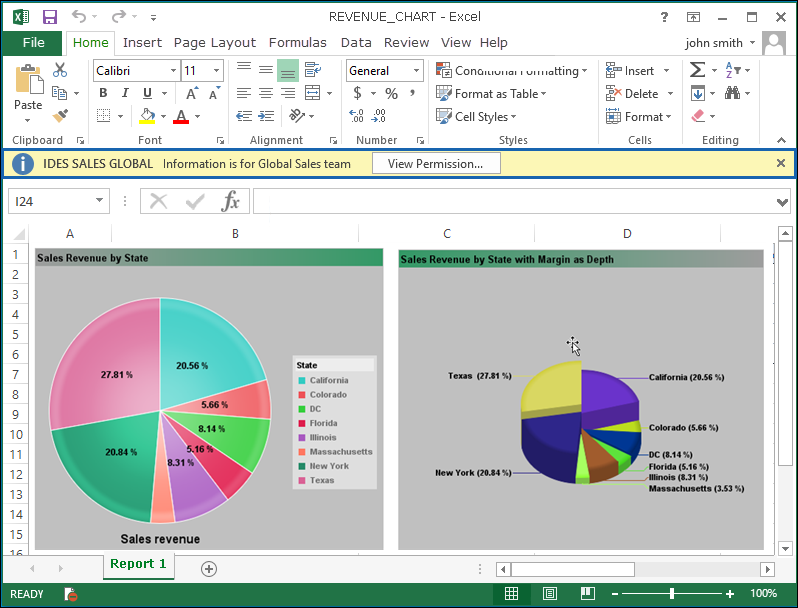Click the macro recording status bar icon
Image resolution: width=798 pixels, height=608 pixels.
[x=70, y=594]
